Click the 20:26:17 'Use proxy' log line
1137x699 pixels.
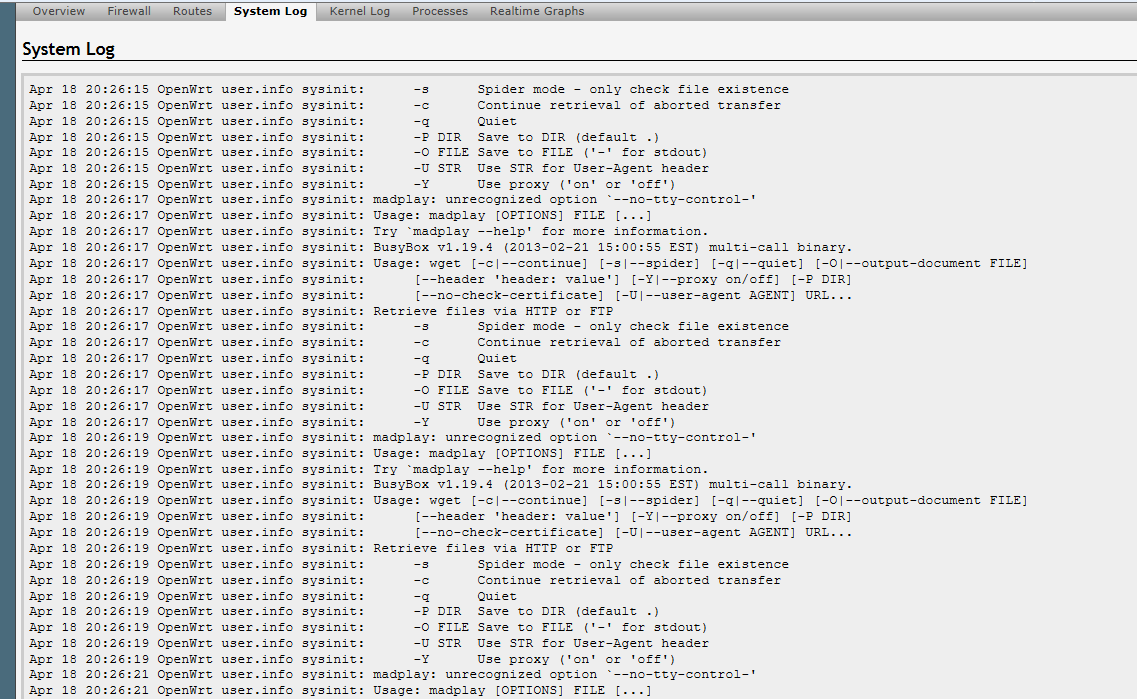[x=352, y=422]
